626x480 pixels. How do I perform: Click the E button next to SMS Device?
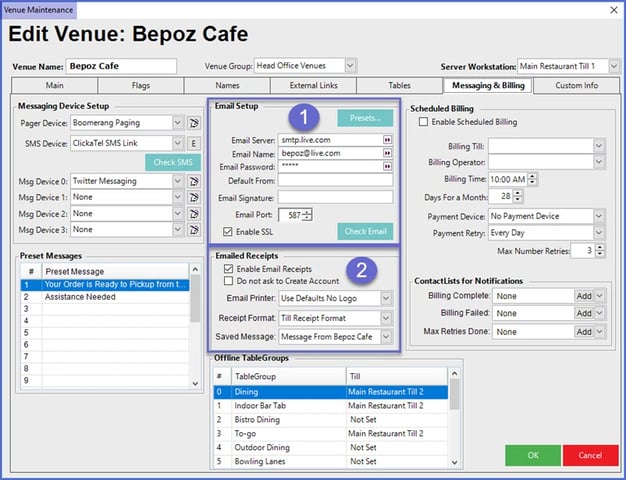194,142
